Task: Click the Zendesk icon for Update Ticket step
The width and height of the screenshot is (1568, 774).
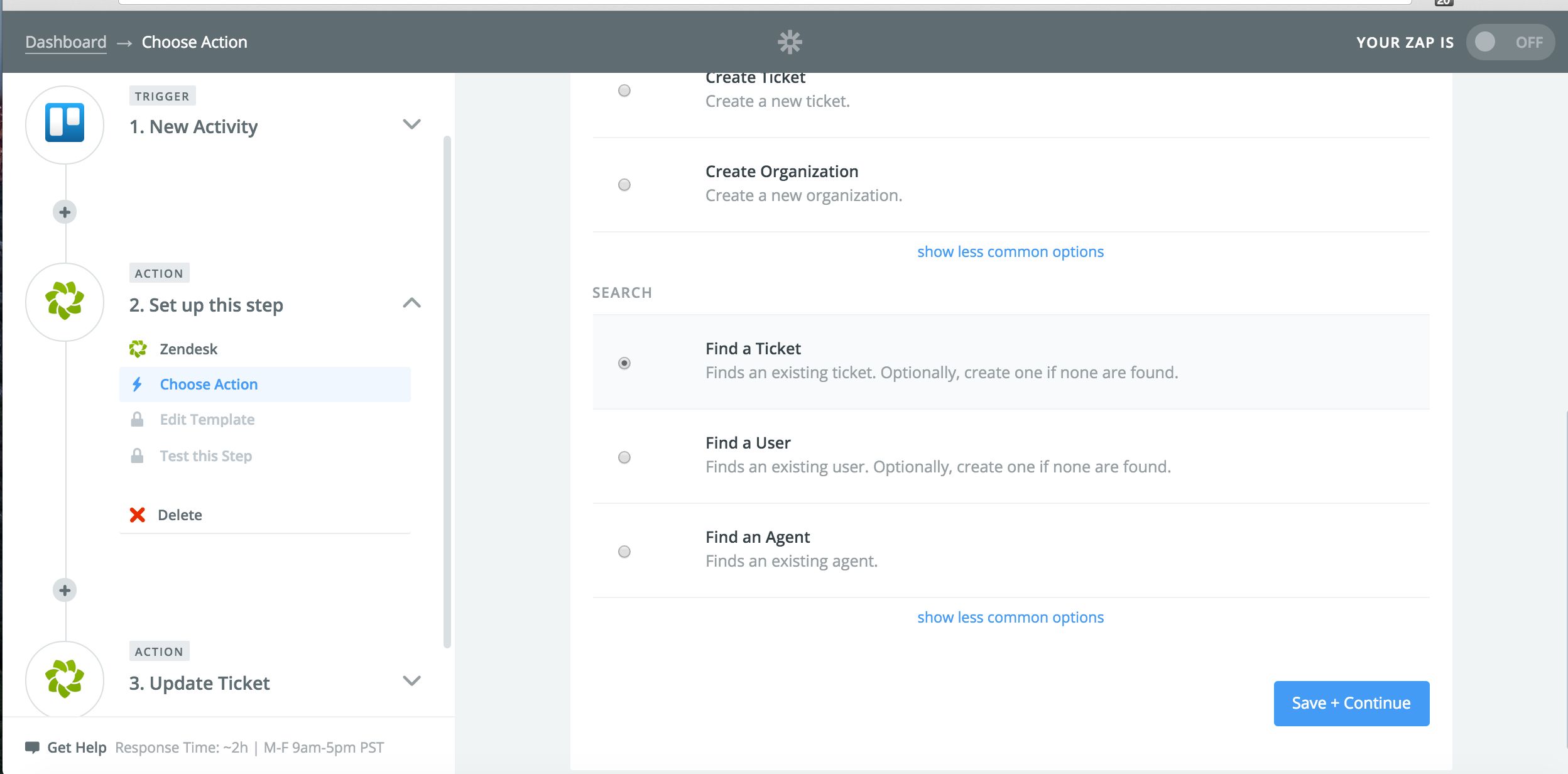Action: pyautogui.click(x=65, y=679)
